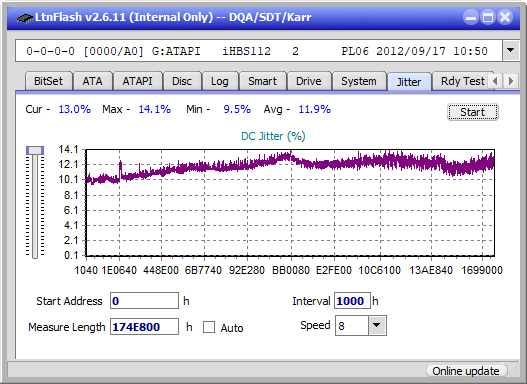The height and width of the screenshot is (384, 527).
Task: Click the y-axis label 6.1
Action: [x=71, y=210]
